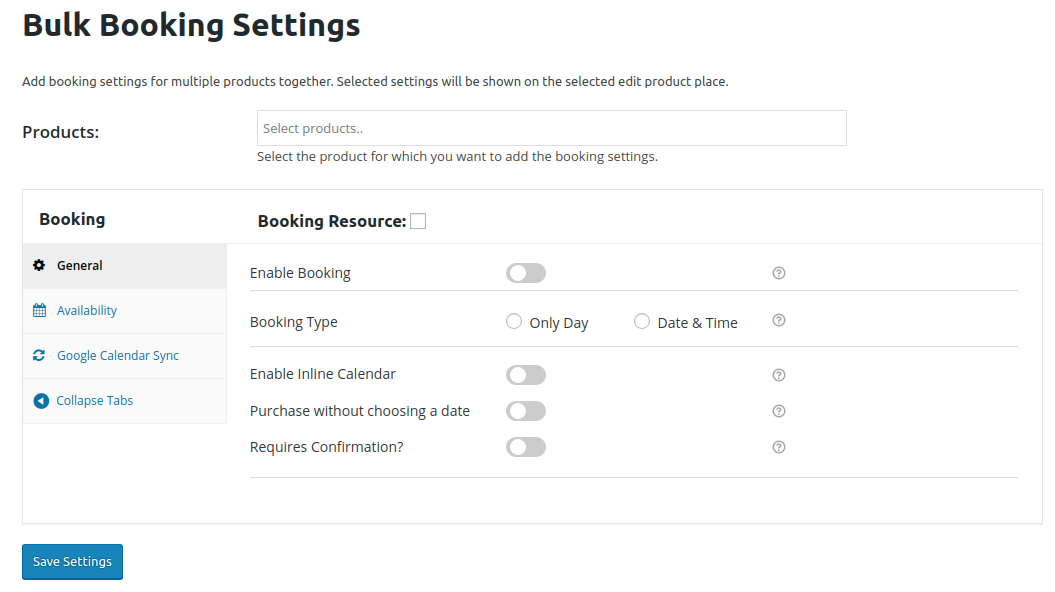Toggle Purchase without choosing a date switch

(526, 411)
